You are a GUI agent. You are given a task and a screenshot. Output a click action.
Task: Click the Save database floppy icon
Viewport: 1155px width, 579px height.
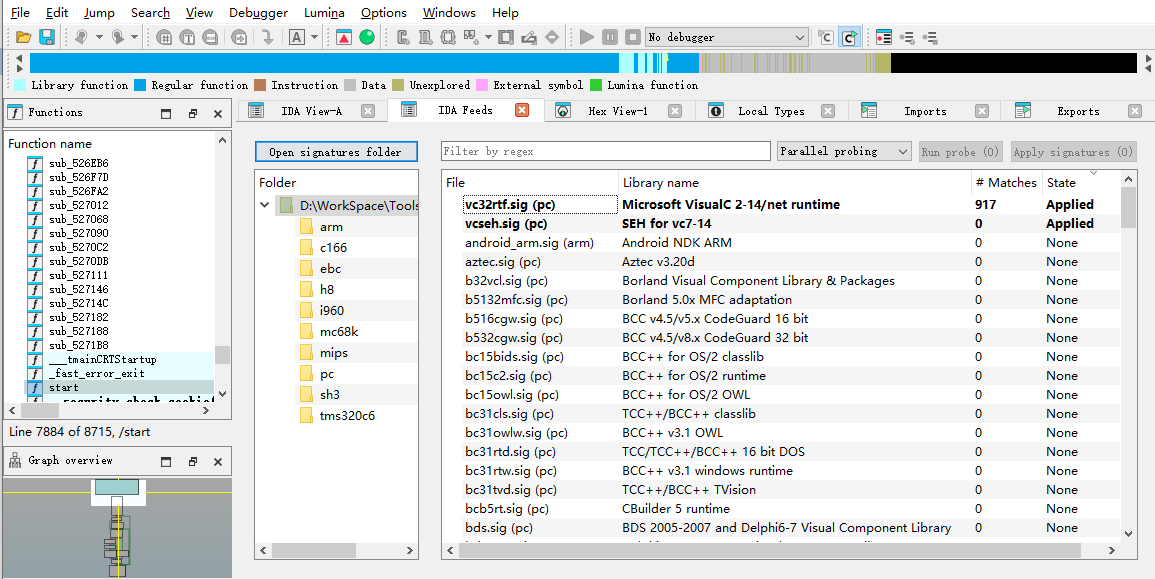46,37
